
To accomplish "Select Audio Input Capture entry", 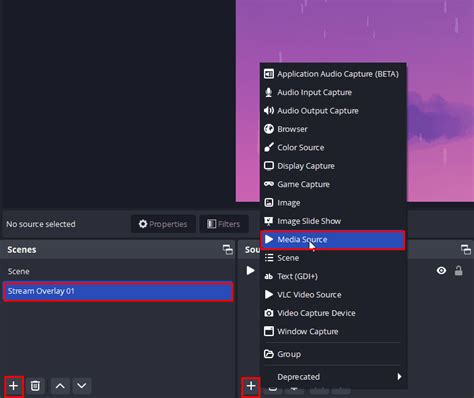I will (333, 92).
